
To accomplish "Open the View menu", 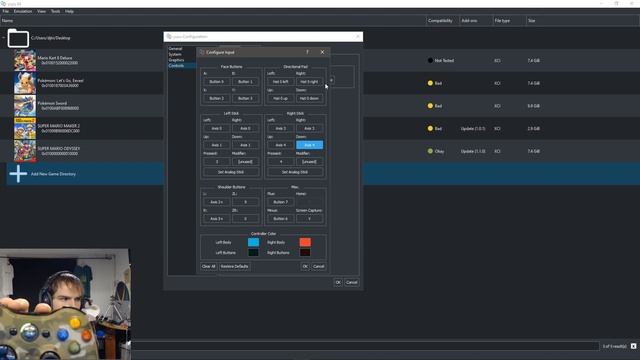I will click(x=42, y=11).
